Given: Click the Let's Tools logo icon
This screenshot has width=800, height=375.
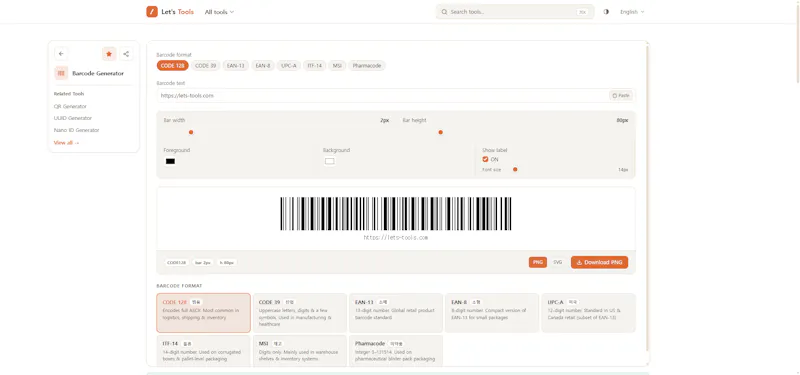Looking at the screenshot, I should tap(152, 12).
